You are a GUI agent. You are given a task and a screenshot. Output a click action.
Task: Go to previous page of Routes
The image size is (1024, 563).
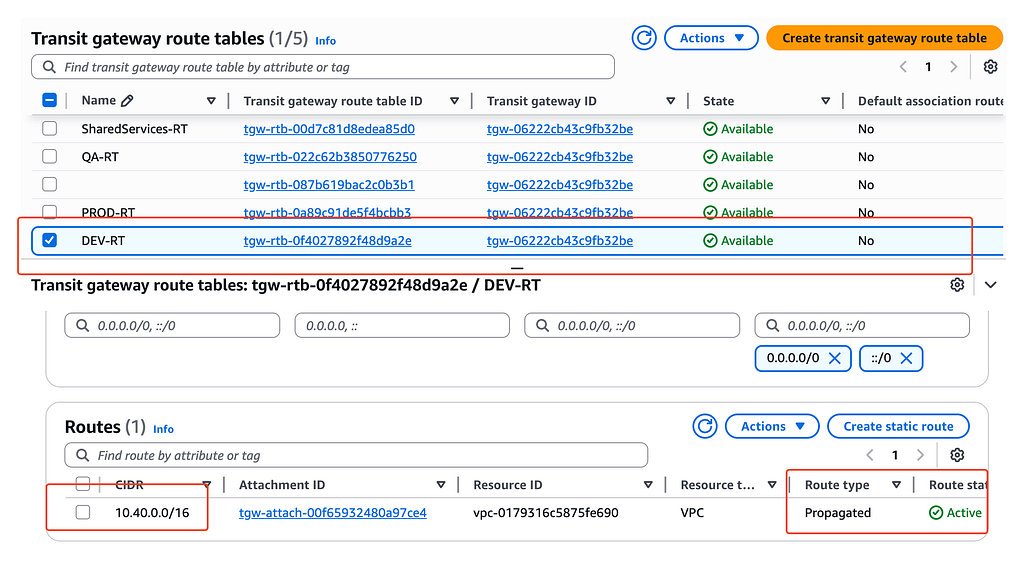870,455
